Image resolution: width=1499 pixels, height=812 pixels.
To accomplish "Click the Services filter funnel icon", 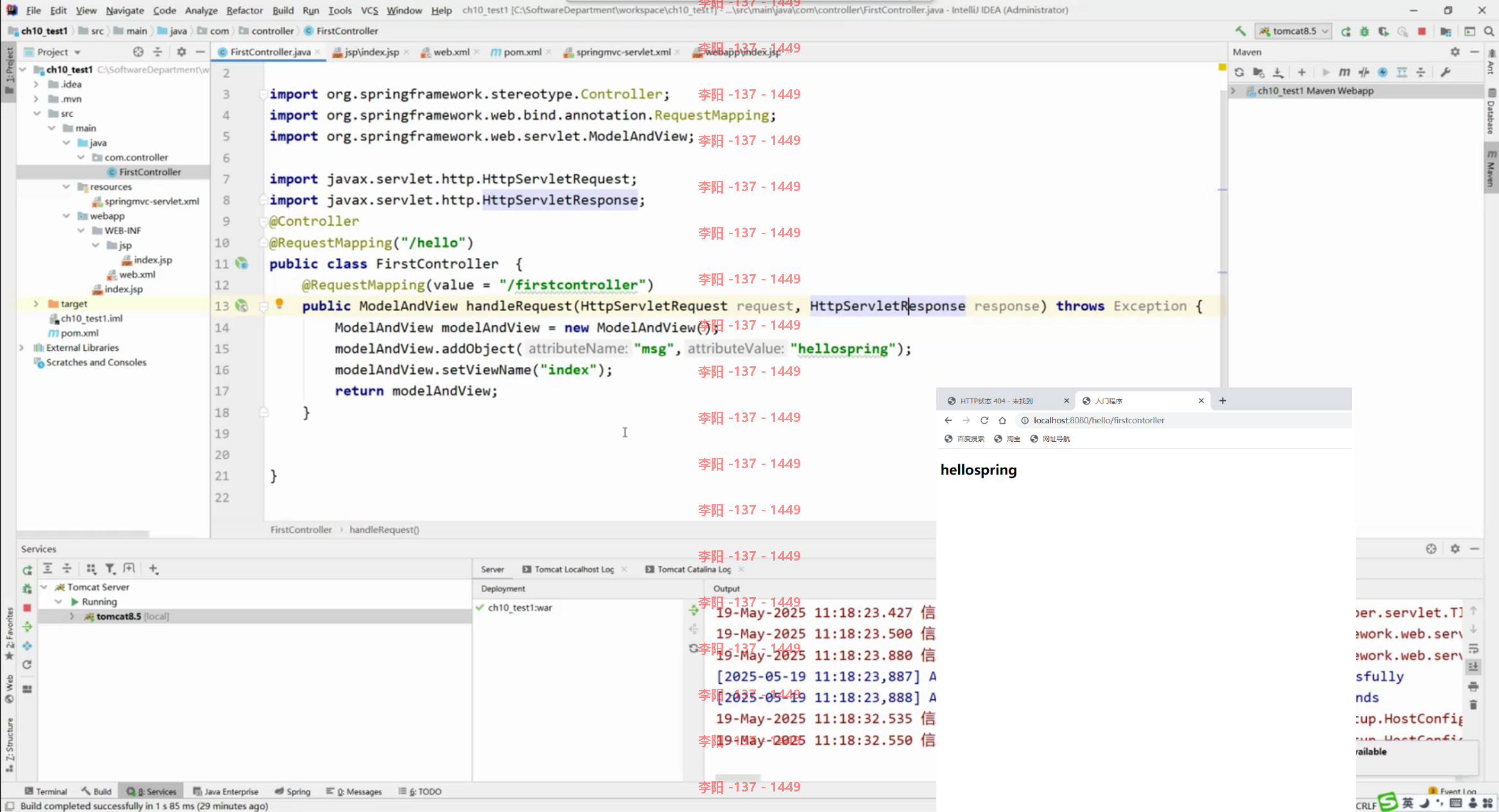I will coord(110,568).
